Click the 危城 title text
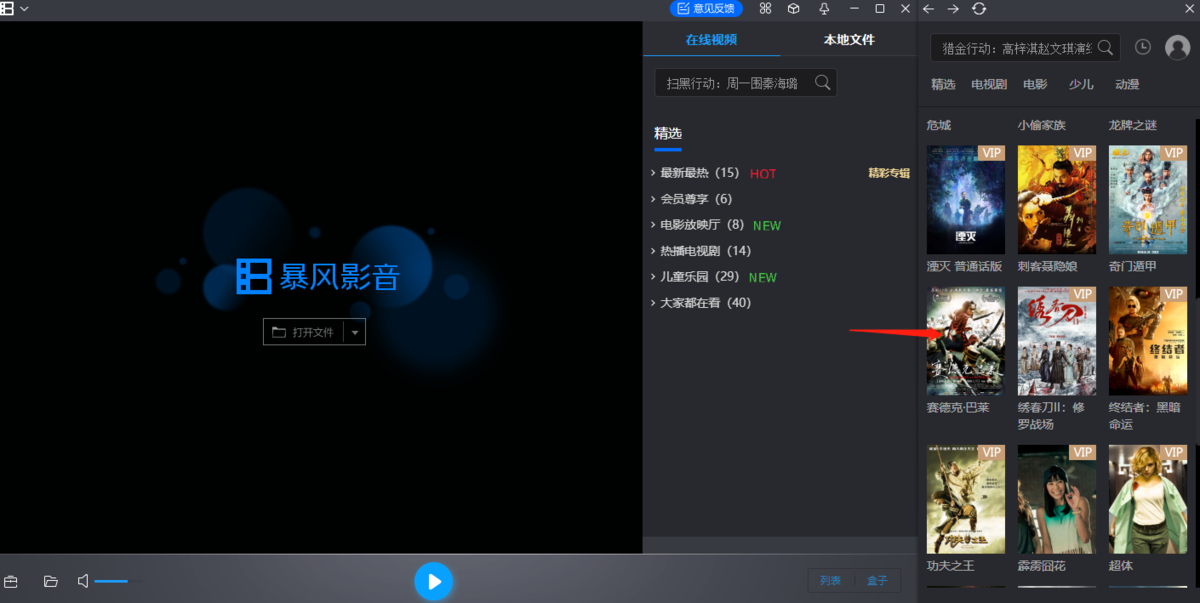Image resolution: width=1200 pixels, height=603 pixels. coord(939,125)
